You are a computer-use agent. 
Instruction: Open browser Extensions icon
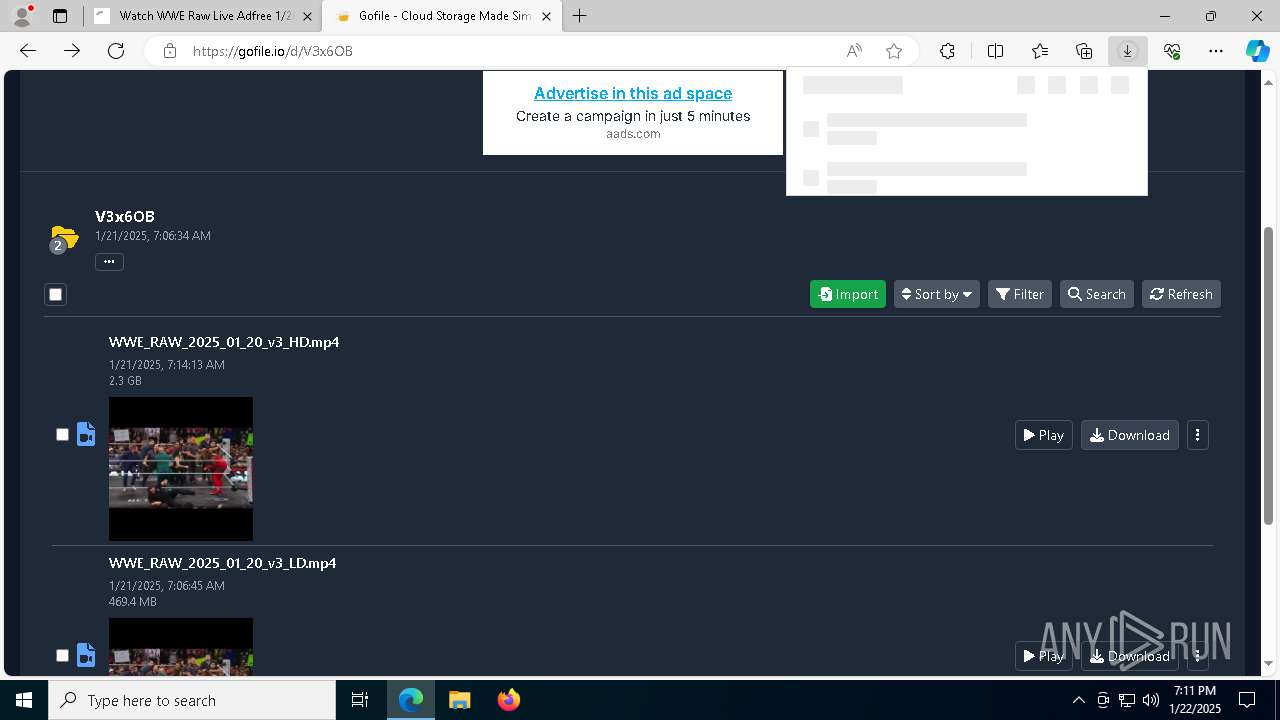click(x=947, y=51)
